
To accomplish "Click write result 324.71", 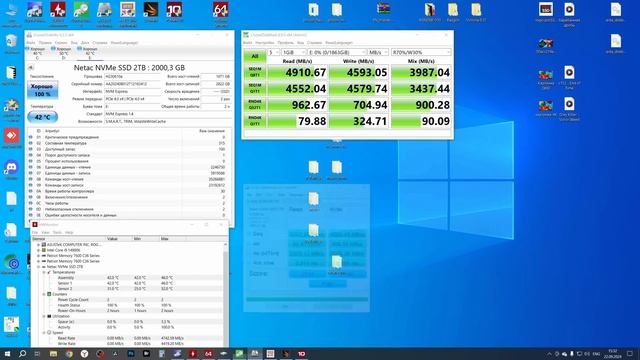I will 359,121.
